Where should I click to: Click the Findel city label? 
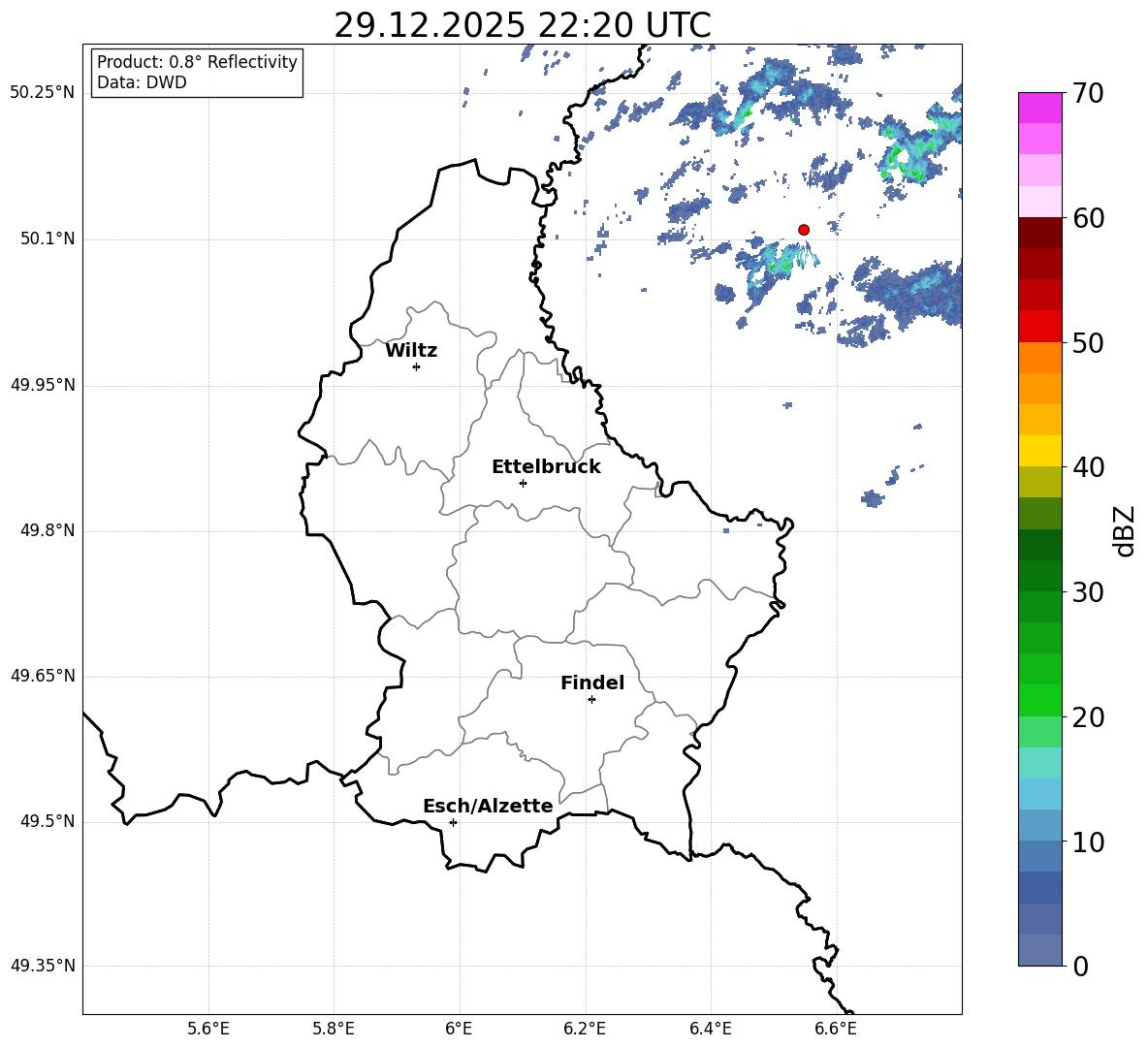pyautogui.click(x=592, y=683)
